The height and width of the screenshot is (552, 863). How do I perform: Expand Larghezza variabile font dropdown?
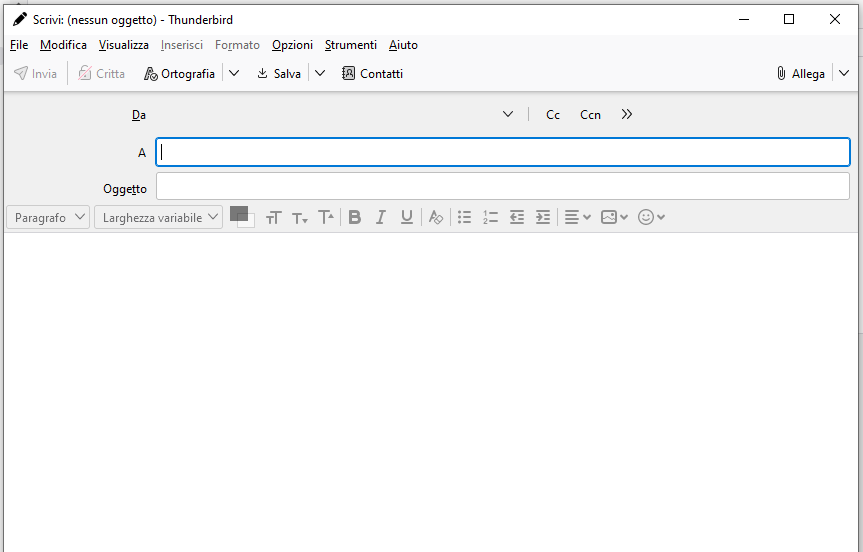pos(158,217)
